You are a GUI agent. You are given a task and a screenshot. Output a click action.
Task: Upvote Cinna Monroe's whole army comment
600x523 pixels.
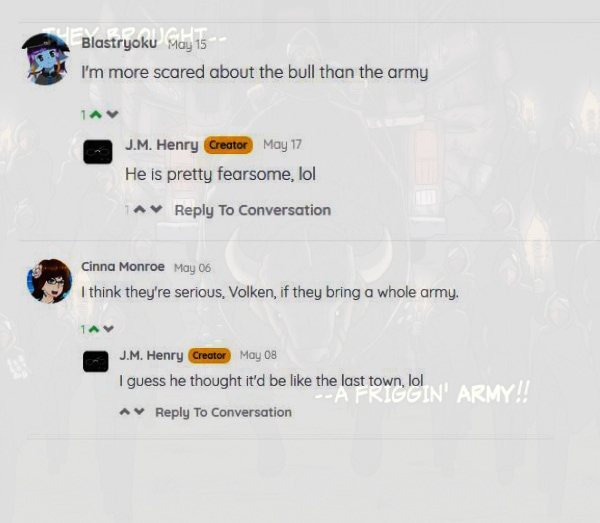click(x=94, y=329)
